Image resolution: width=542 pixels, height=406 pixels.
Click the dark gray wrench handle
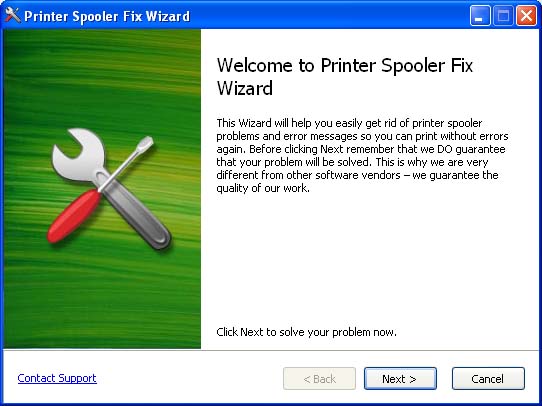pyautogui.click(x=138, y=214)
